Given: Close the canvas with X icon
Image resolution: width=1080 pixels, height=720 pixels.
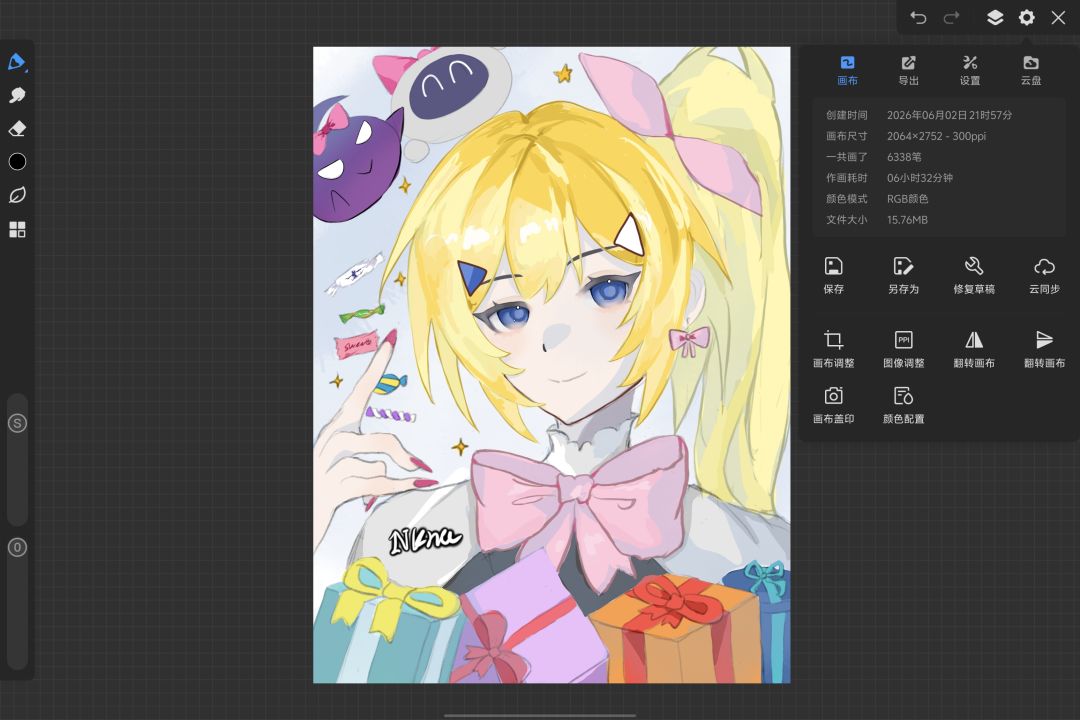Looking at the screenshot, I should pyautogui.click(x=1059, y=17).
